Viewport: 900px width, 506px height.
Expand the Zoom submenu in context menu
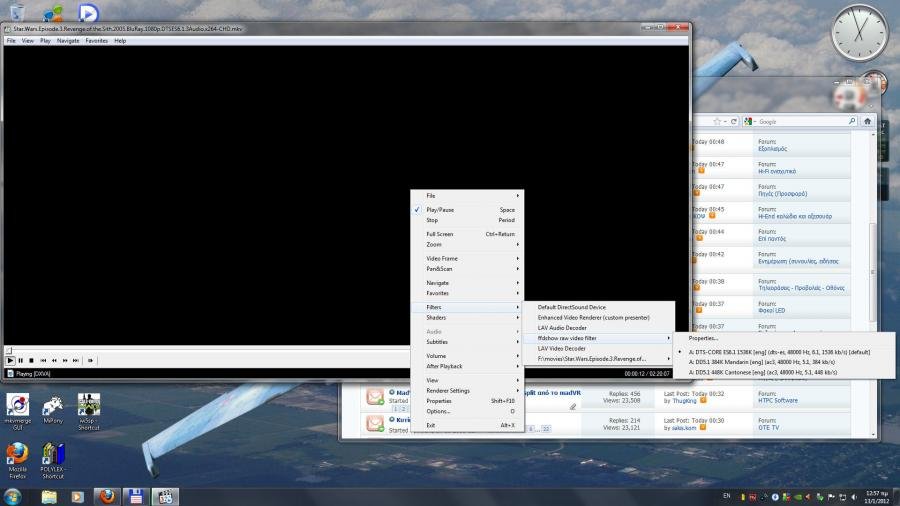pyautogui.click(x=467, y=244)
